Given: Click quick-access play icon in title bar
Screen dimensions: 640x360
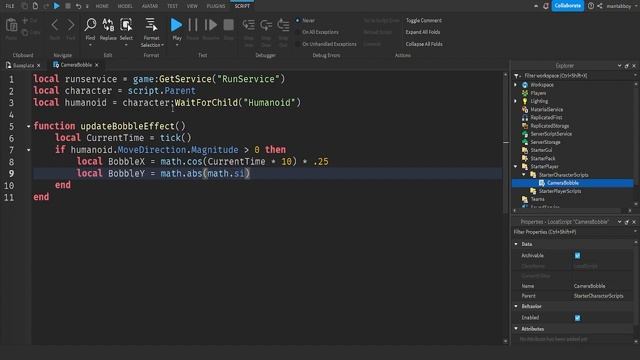Looking at the screenshot, I should point(57,6).
